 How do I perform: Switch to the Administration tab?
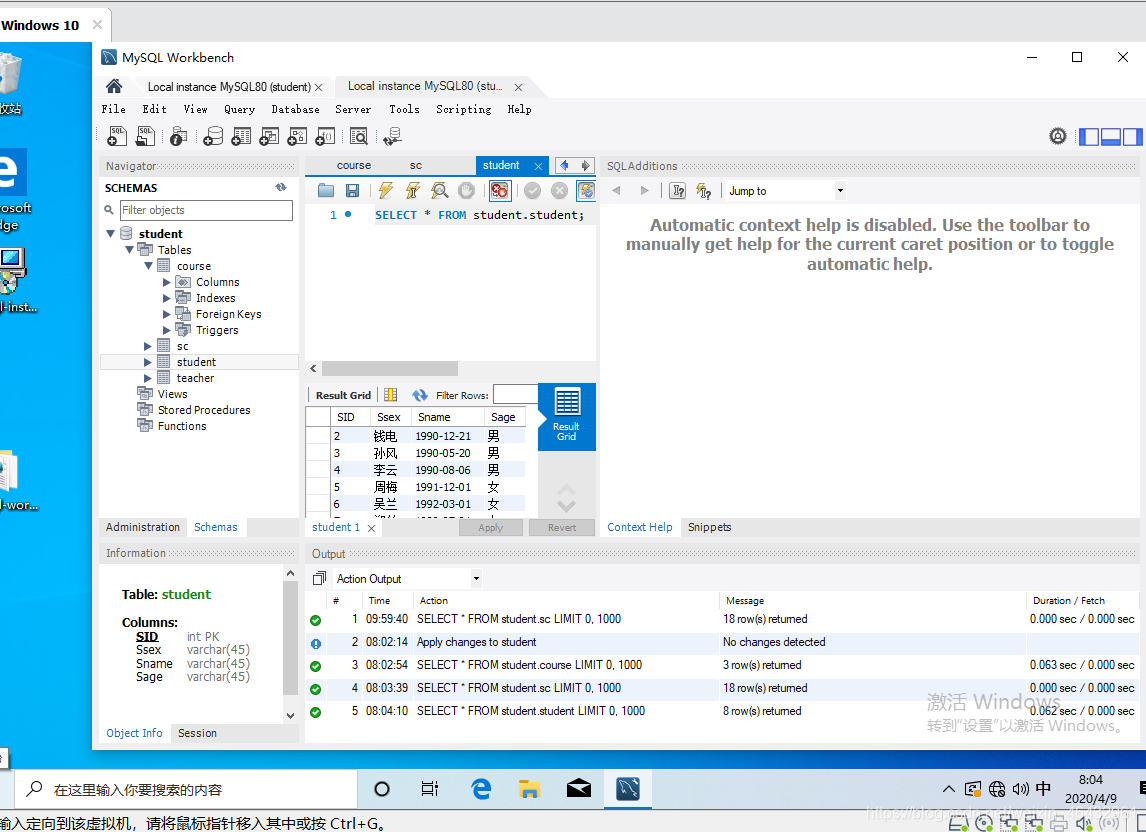point(143,527)
